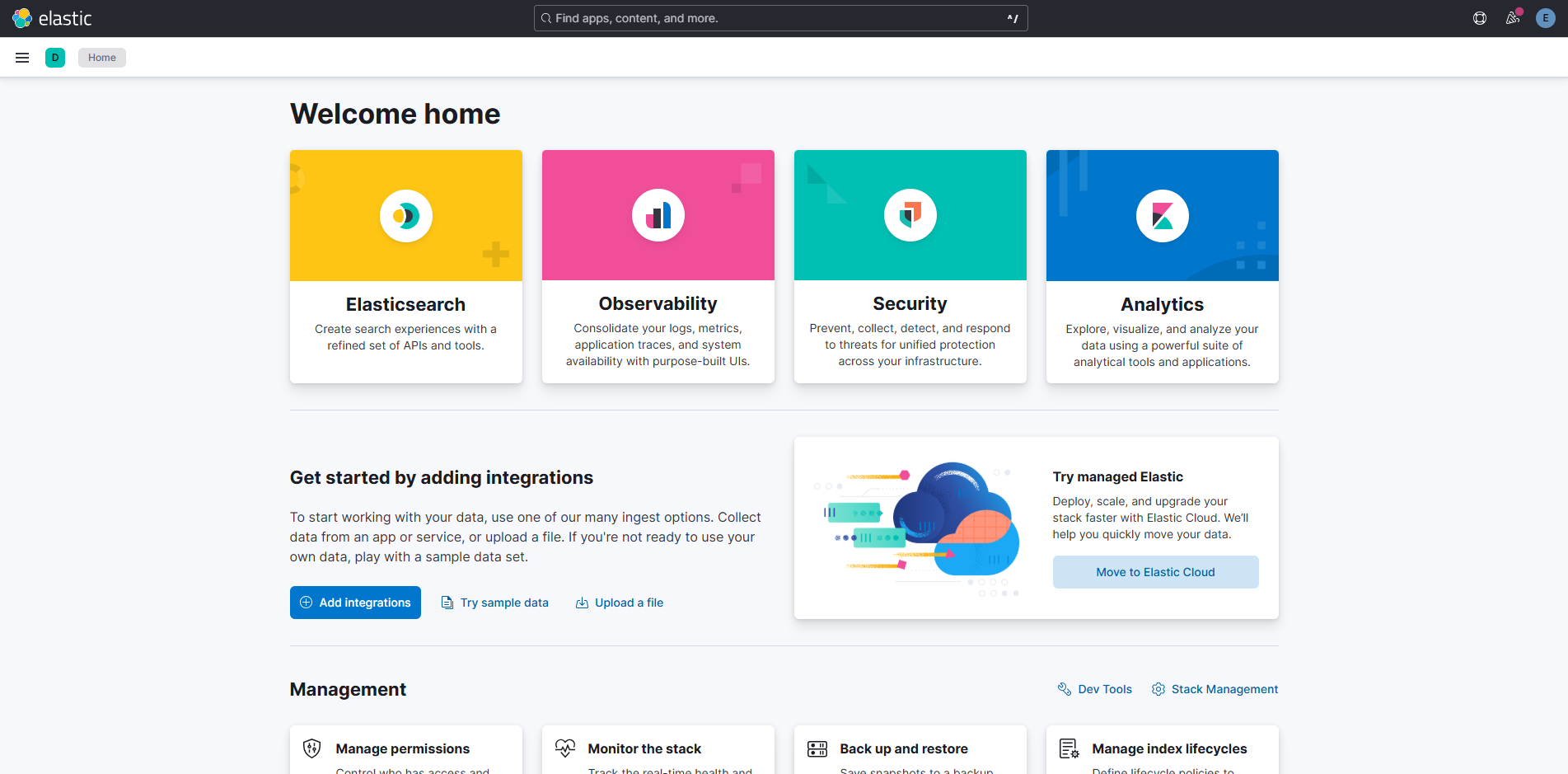Click Upload a file link

pos(620,603)
